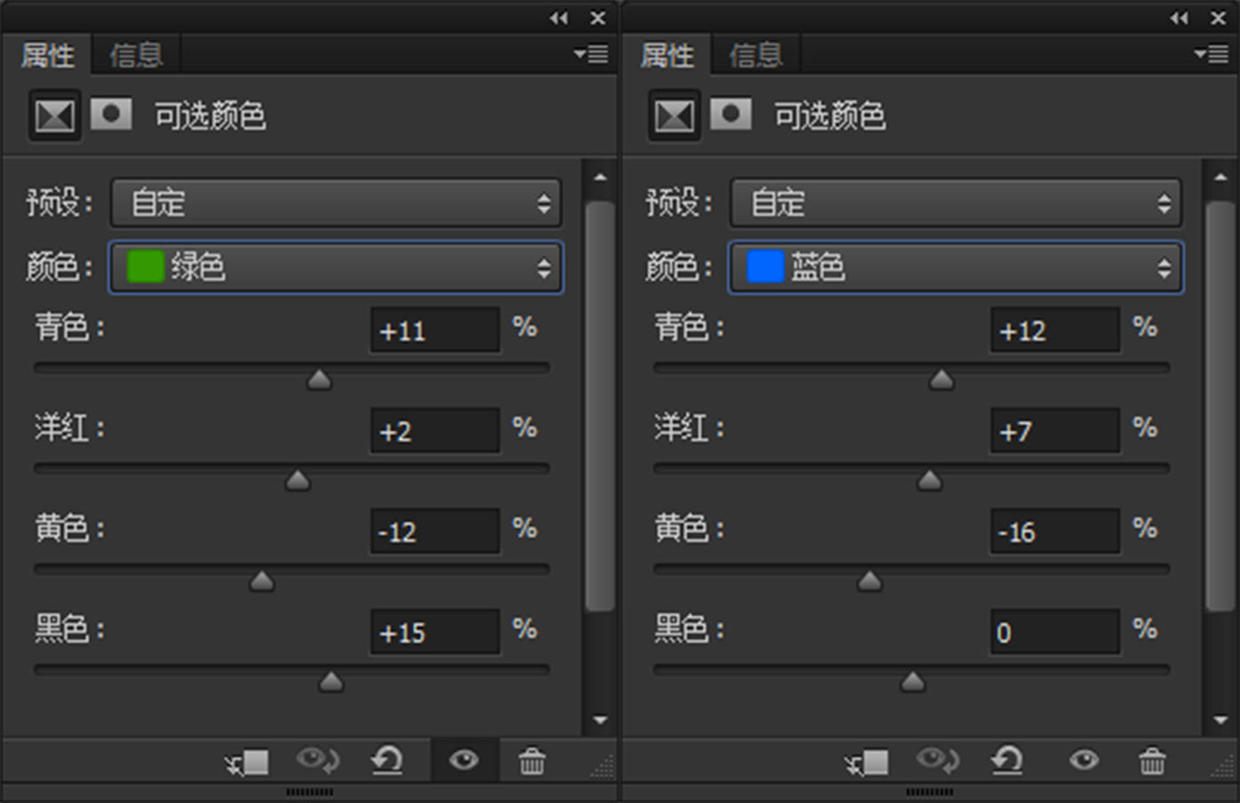Viewport: 1240px width, 803px height.
Task: Click the layer mask icon in left panel
Action: pos(111,114)
